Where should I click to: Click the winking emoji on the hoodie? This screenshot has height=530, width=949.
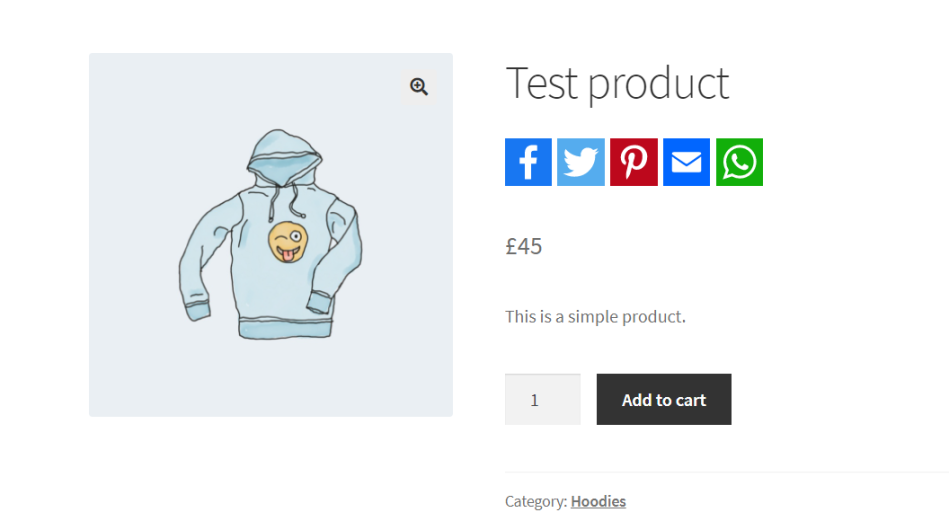[x=288, y=242]
